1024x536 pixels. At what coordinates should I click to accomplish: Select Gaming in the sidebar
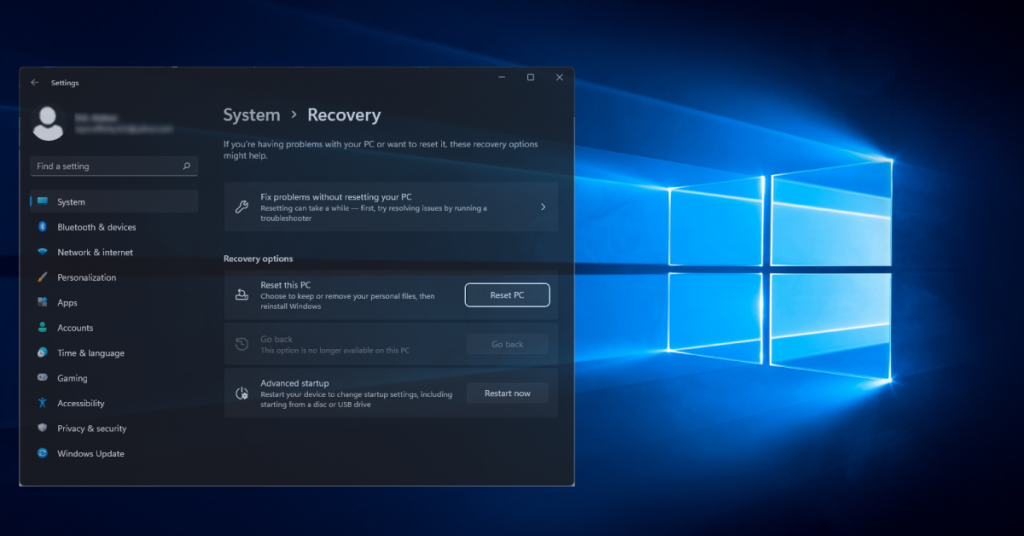tap(72, 378)
